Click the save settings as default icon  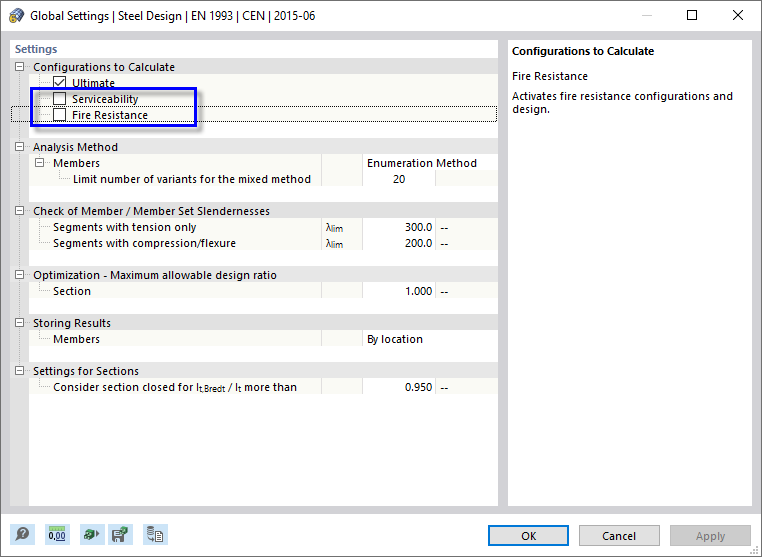pyautogui.click(x=120, y=535)
